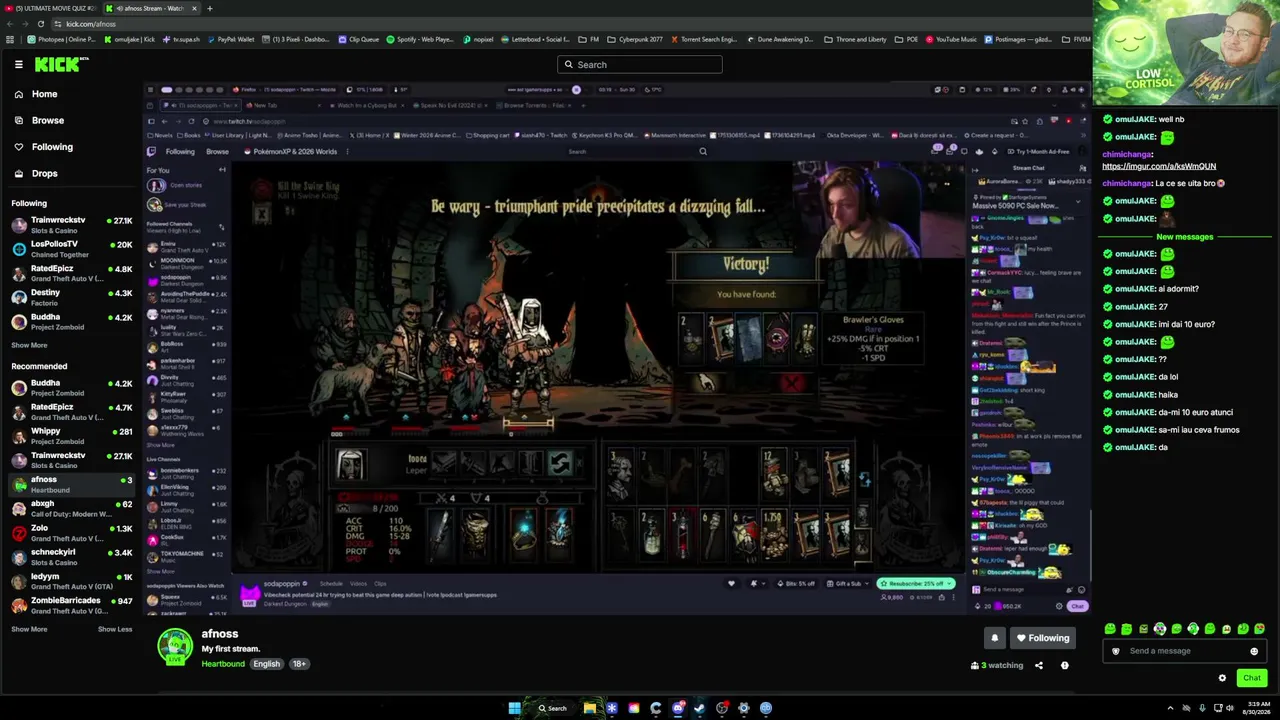Open LosPollosTV channel in Following list

click(72, 249)
